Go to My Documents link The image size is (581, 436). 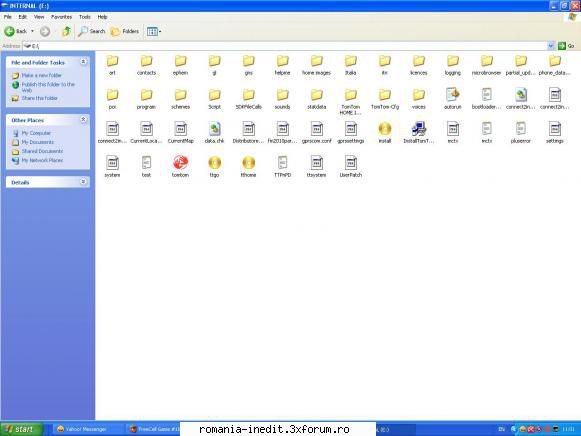37,142
